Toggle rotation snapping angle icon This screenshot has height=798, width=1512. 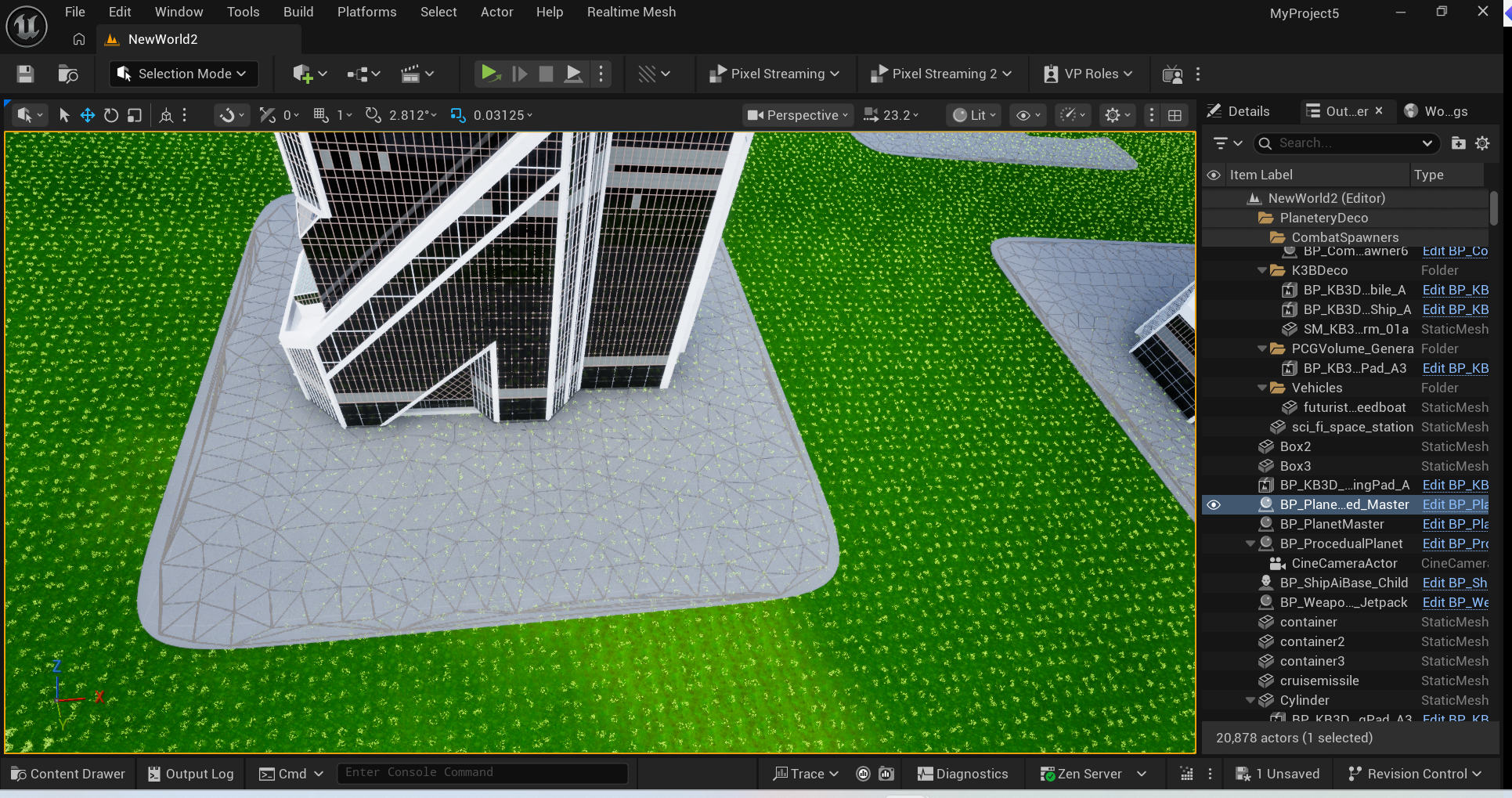(x=373, y=115)
